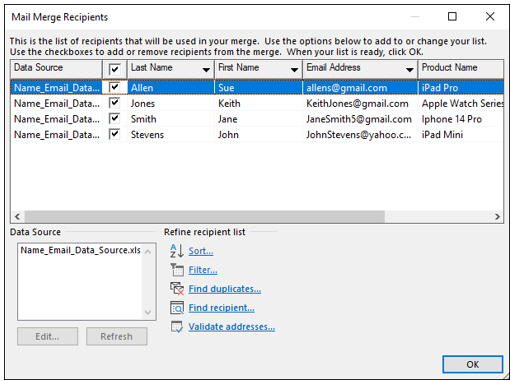Image resolution: width=511 pixels, height=381 pixels.
Task: Maximize the Mail Merge Recipients dialog
Action: pyautogui.click(x=452, y=16)
